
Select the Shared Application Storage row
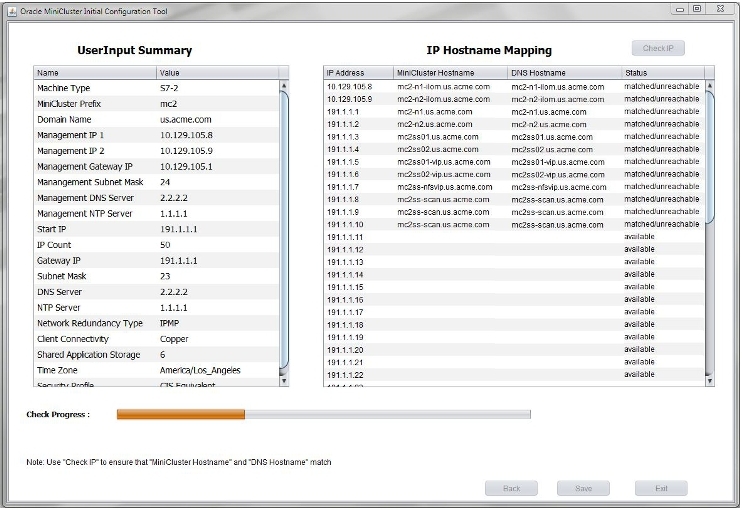[157, 354]
